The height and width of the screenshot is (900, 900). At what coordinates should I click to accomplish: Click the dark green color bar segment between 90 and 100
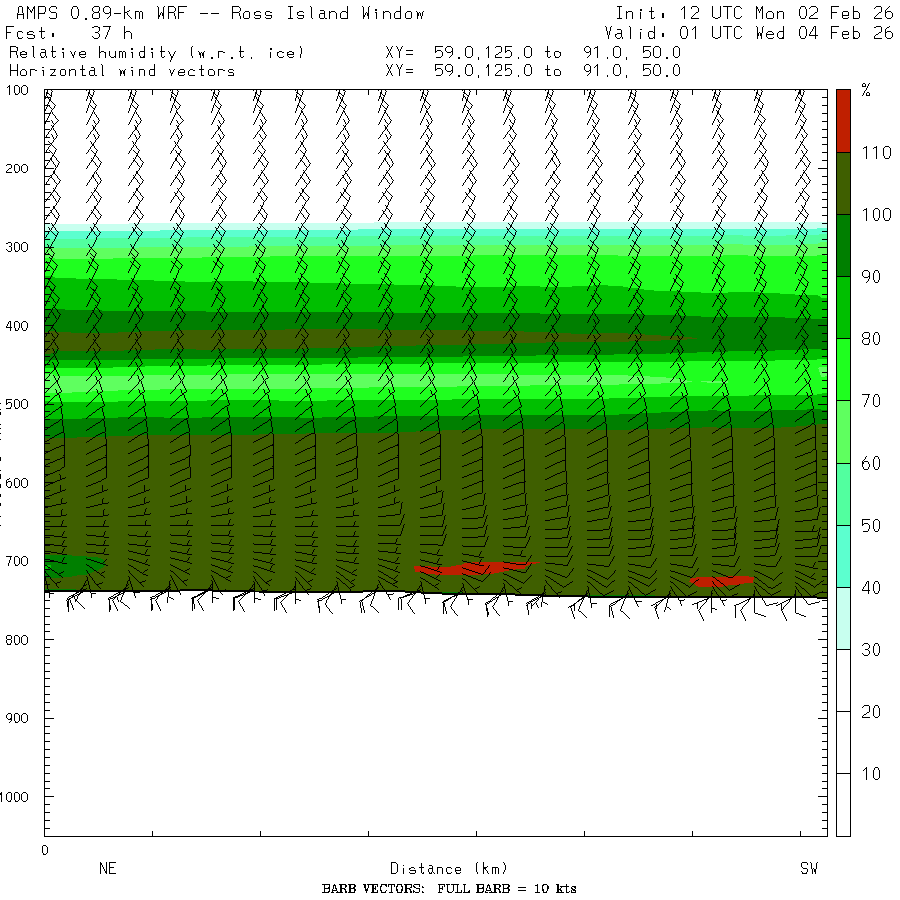click(843, 246)
